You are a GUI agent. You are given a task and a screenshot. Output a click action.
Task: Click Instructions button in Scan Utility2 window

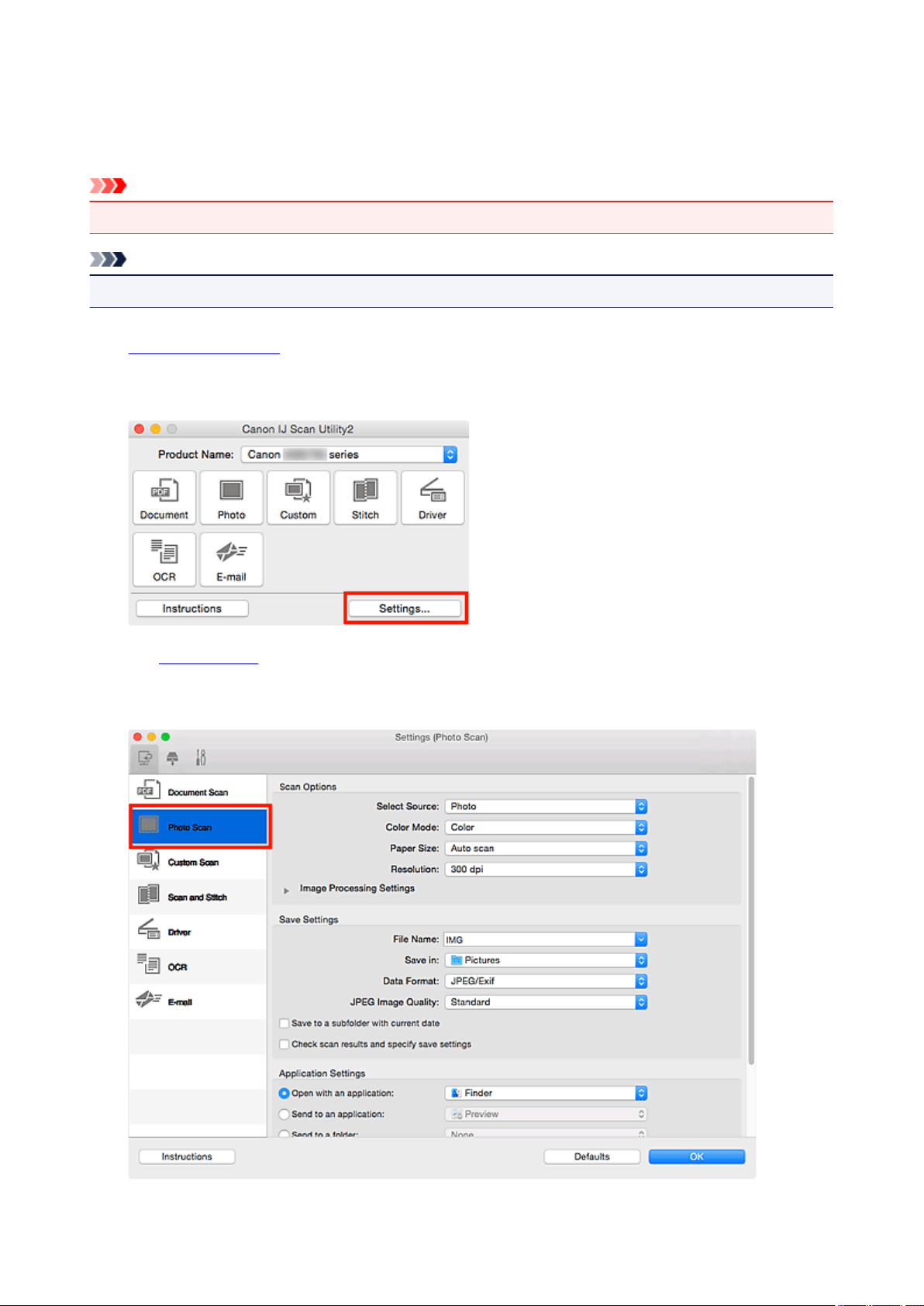[x=192, y=608]
